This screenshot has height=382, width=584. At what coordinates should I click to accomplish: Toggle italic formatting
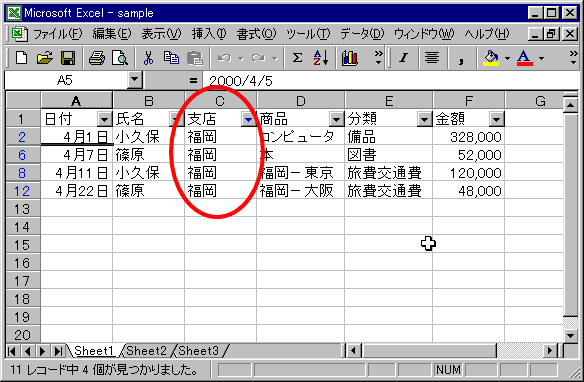pos(404,58)
